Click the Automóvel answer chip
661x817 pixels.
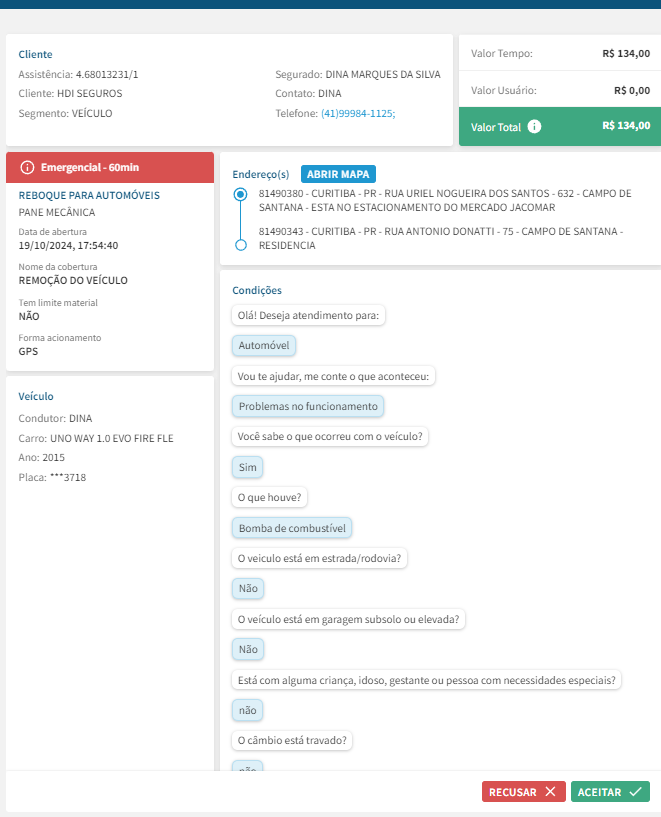264,346
